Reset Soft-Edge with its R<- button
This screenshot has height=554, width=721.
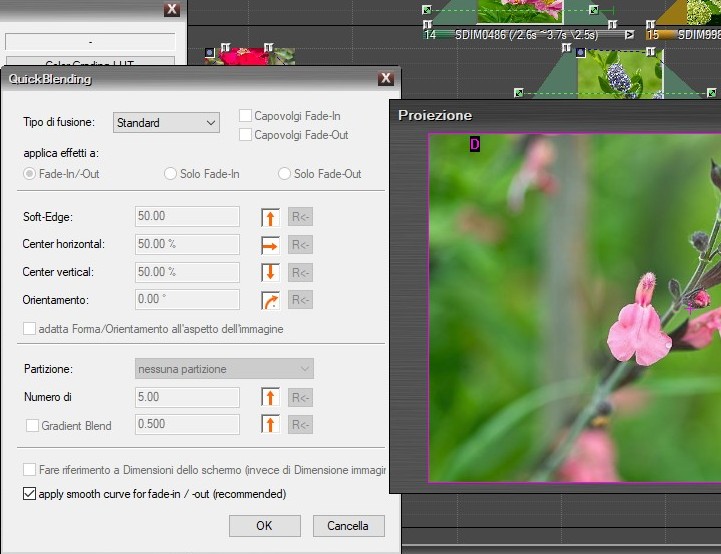(300, 217)
